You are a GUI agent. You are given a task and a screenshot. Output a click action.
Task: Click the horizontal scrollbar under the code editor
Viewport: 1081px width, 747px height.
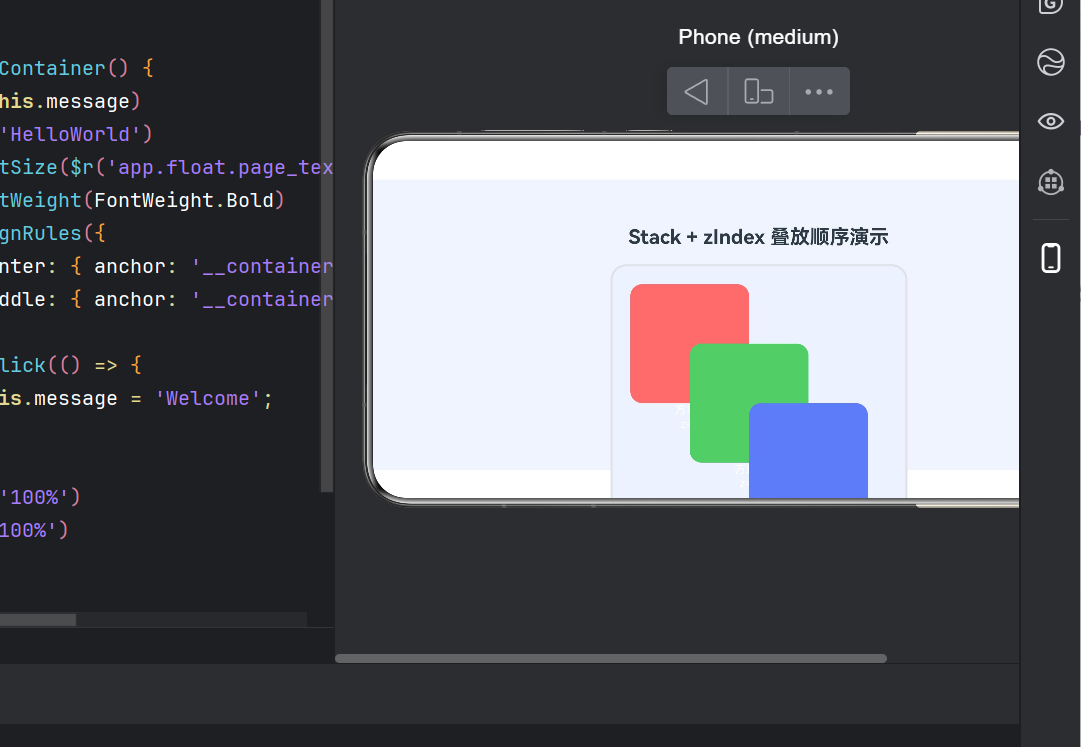(38, 620)
